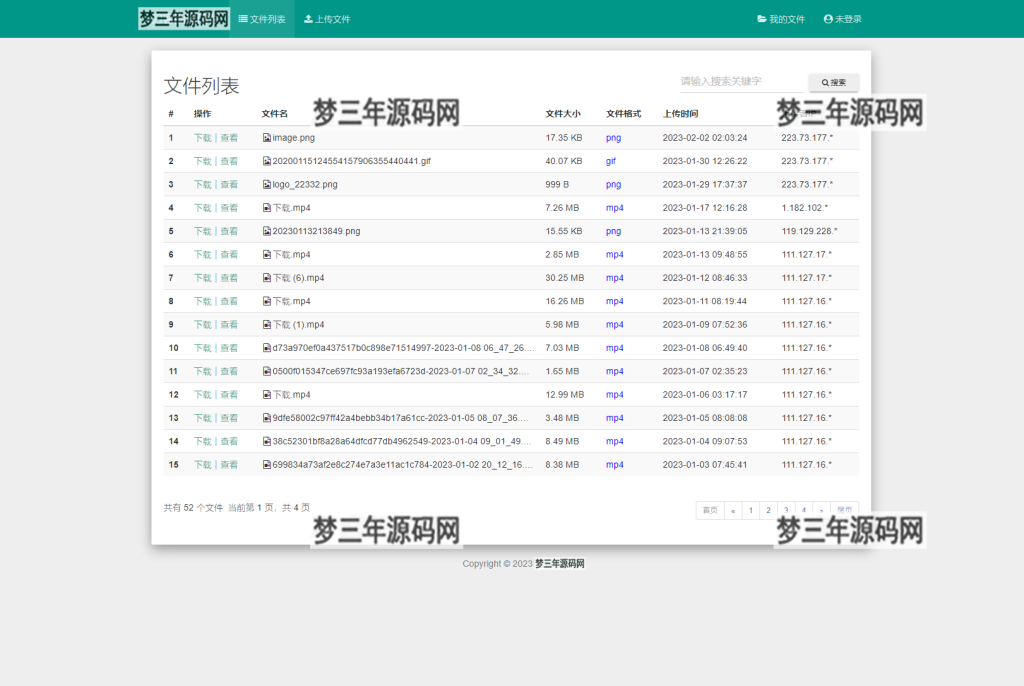View image.png via its 查看 link
This screenshot has width=1024, height=686.
click(x=229, y=138)
